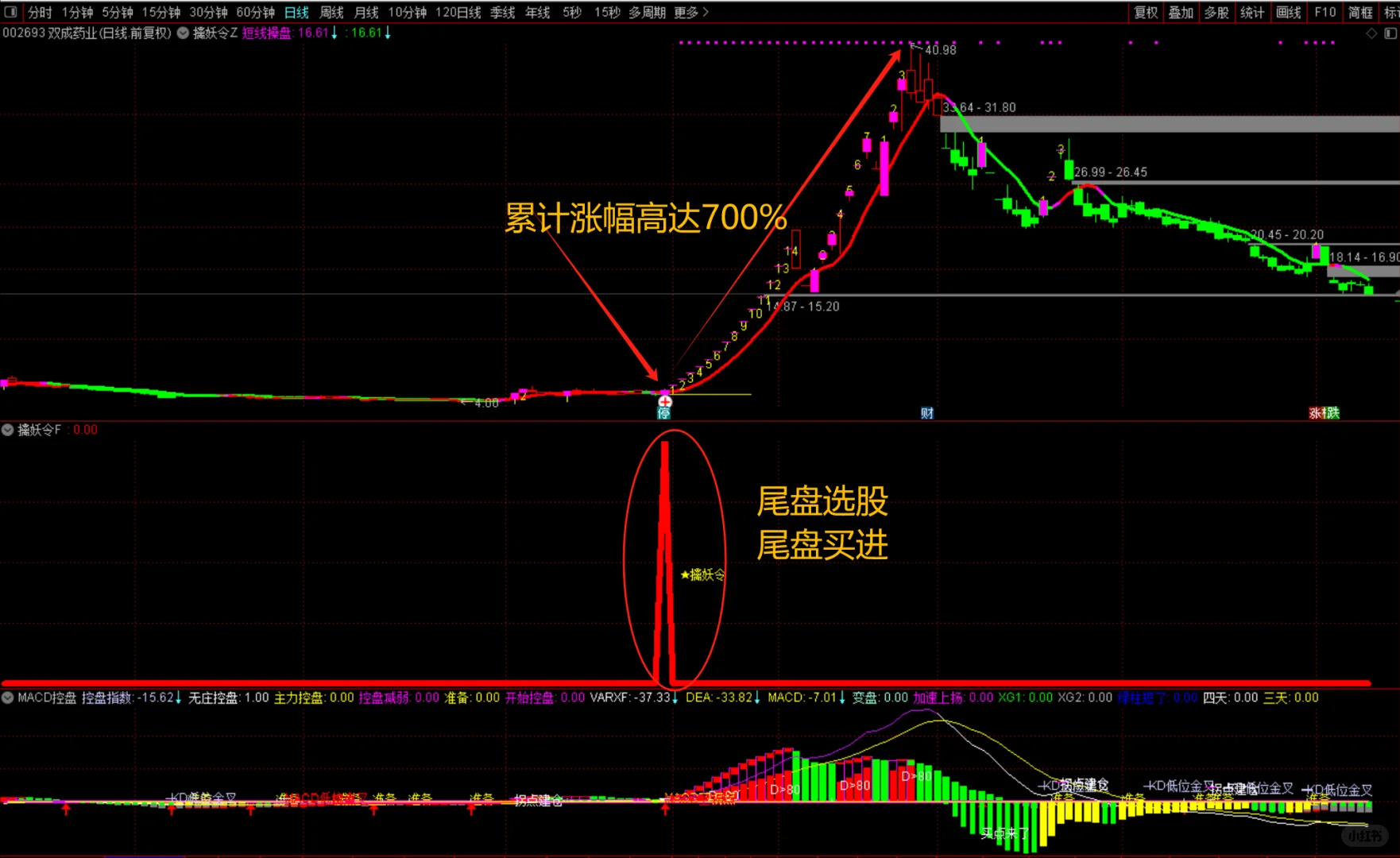Expand the 更多 periods menu
This screenshot has width=1400, height=858.
coord(690,12)
